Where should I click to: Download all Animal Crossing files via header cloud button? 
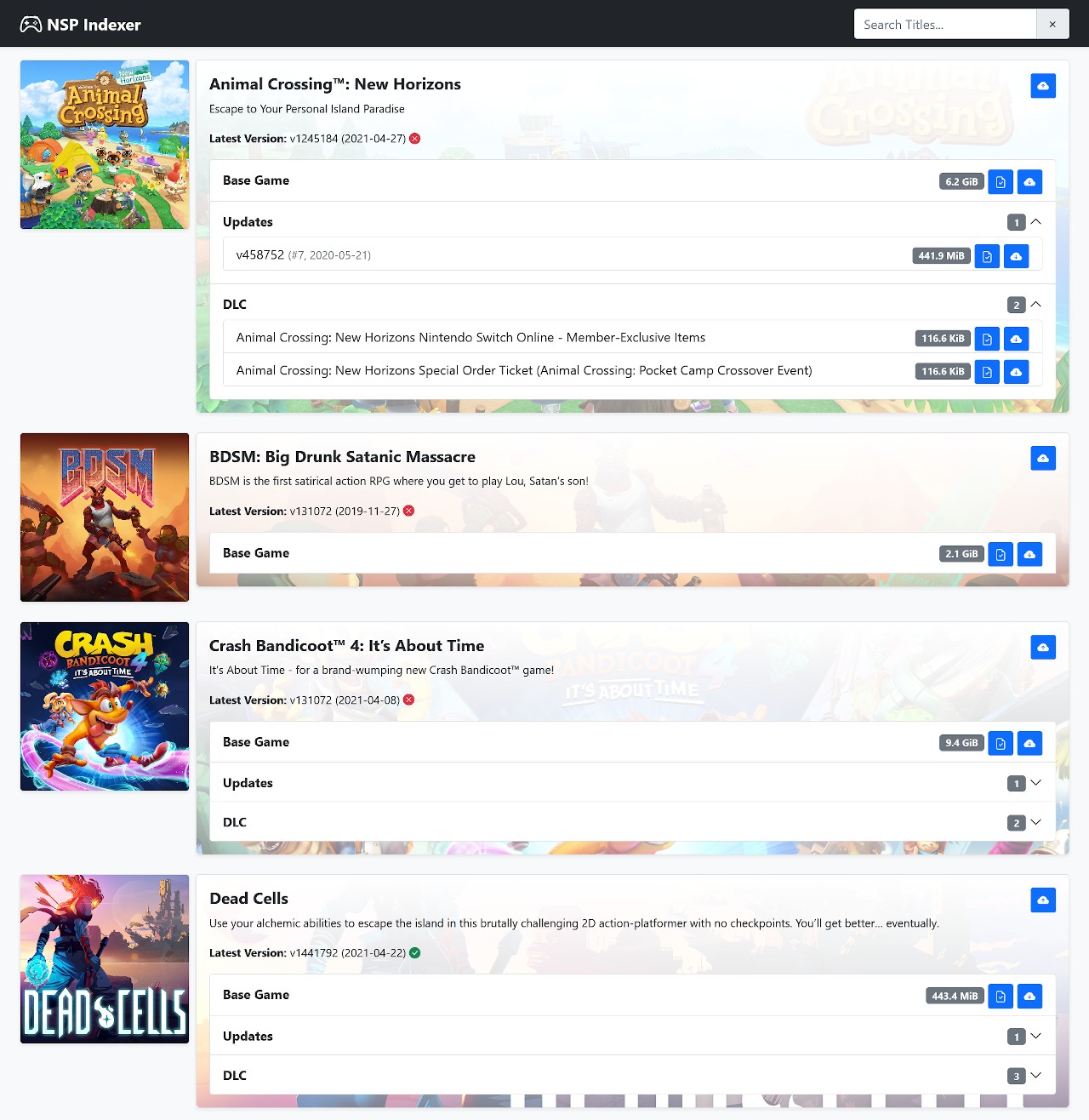(1043, 86)
